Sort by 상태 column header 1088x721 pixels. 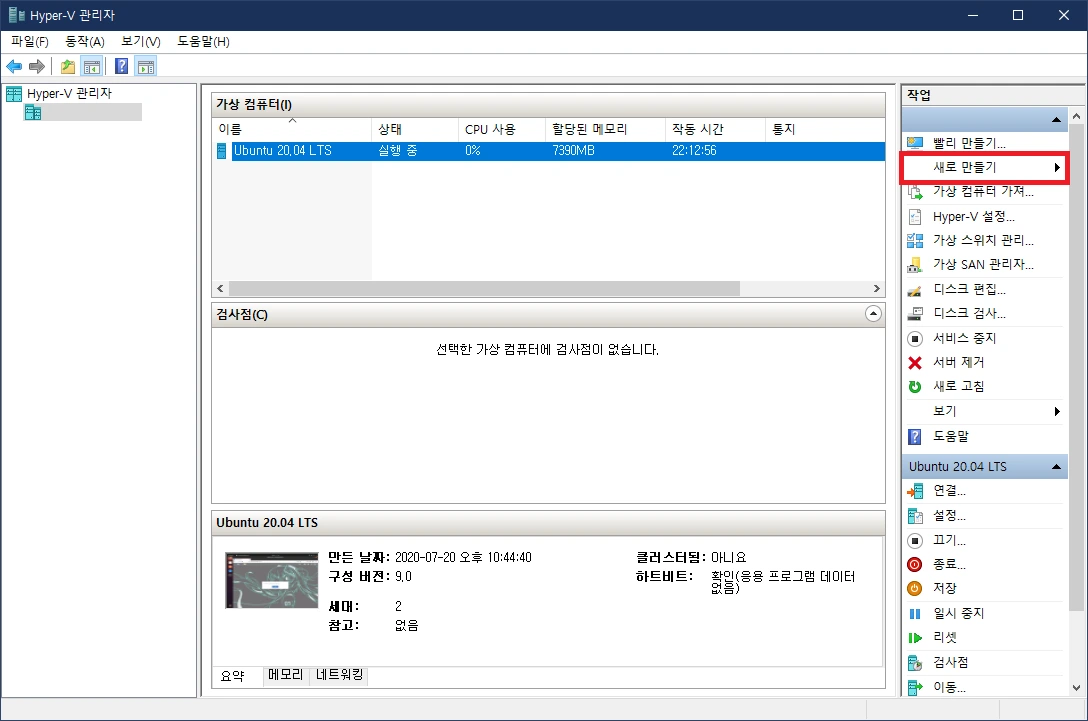(x=415, y=130)
